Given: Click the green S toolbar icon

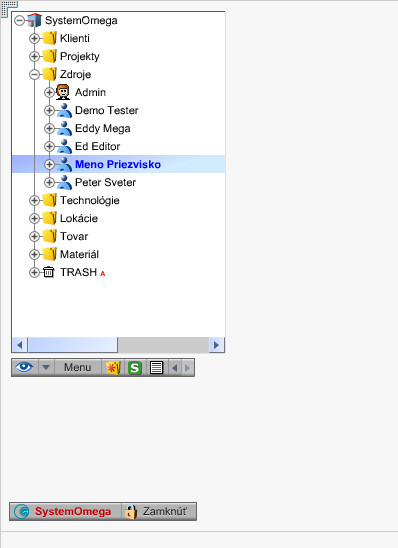Looking at the screenshot, I should click(x=135, y=368).
